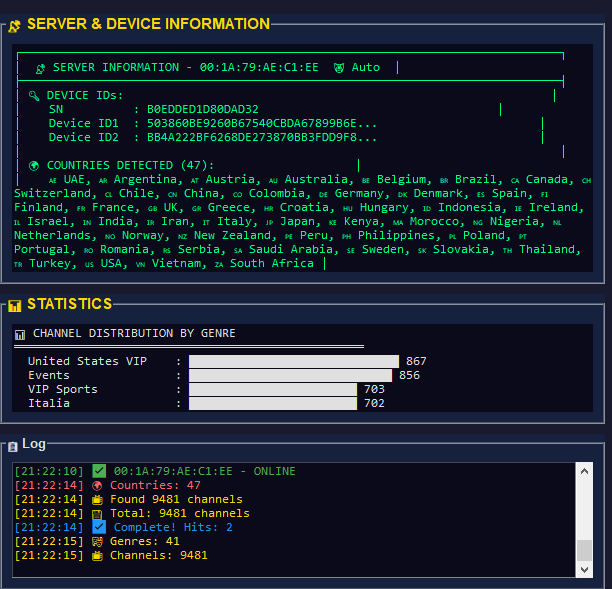Click the blue checkmark icon beside Complete!
Screen dimensions: 612x589
coord(99,527)
